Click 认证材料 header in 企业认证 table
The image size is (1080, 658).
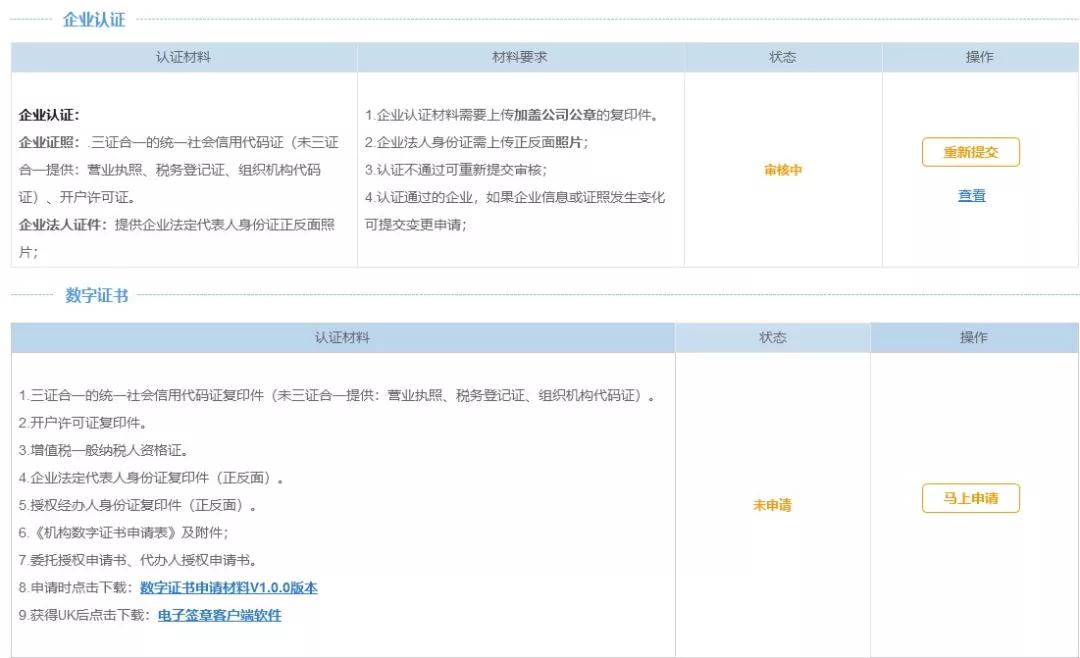pos(184,57)
